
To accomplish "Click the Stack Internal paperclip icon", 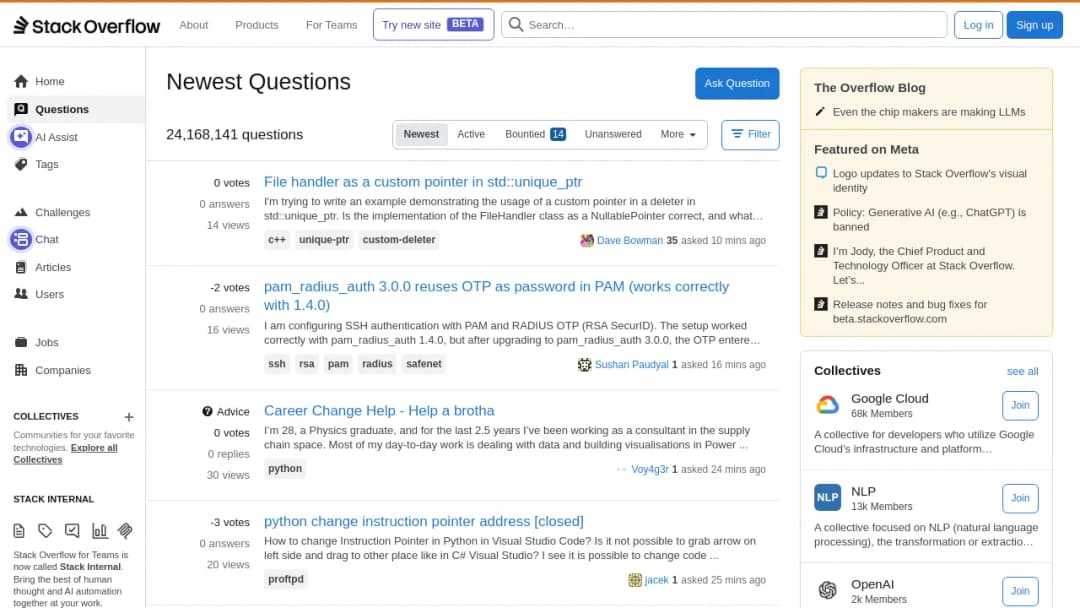I will pyautogui.click(x=125, y=530).
